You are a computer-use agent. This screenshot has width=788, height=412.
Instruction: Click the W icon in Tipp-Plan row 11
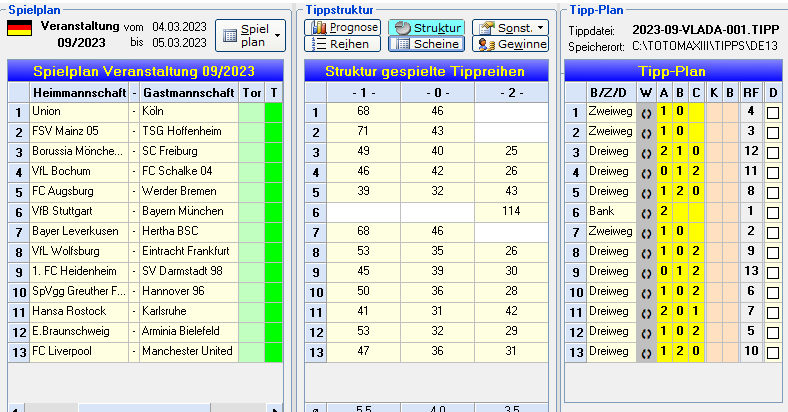point(646,313)
